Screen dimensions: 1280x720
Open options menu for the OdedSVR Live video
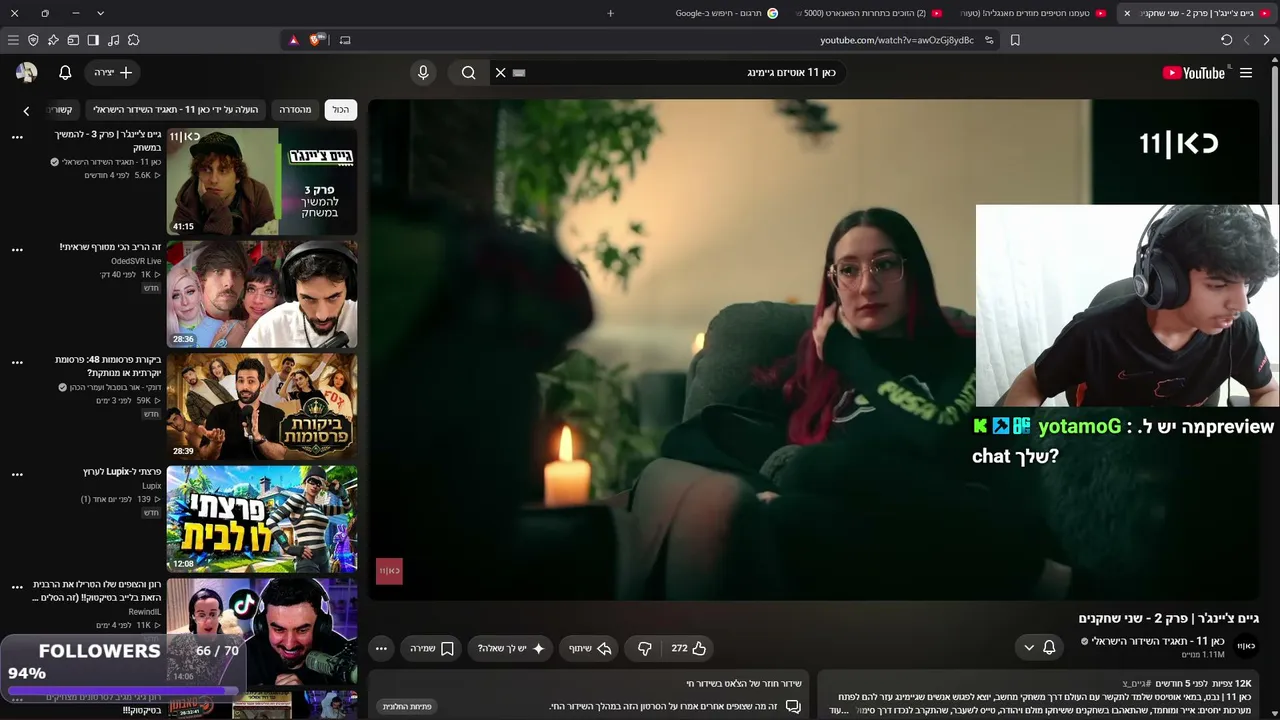click(x=17, y=250)
